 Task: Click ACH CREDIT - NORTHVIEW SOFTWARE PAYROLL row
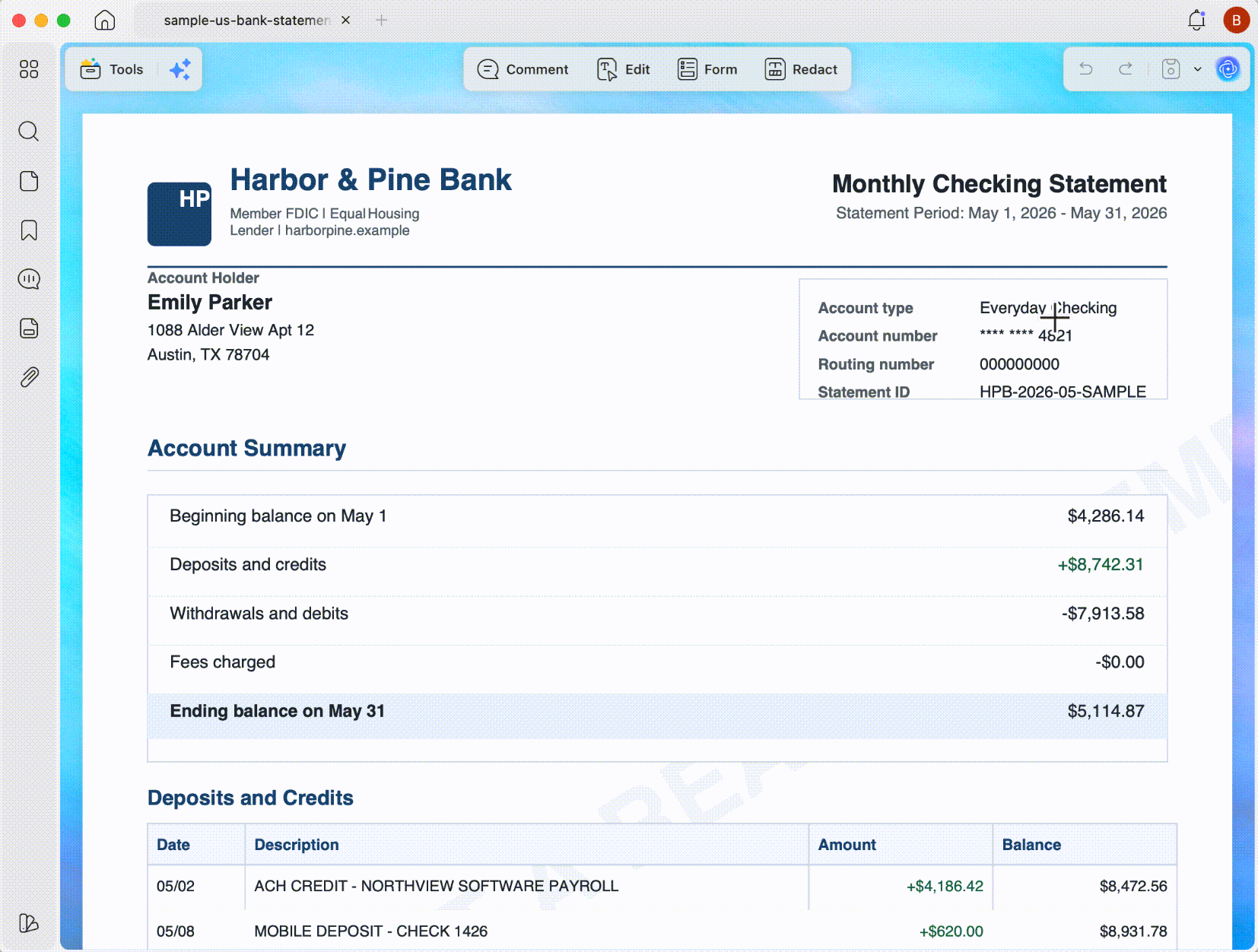pyautogui.click(x=662, y=887)
